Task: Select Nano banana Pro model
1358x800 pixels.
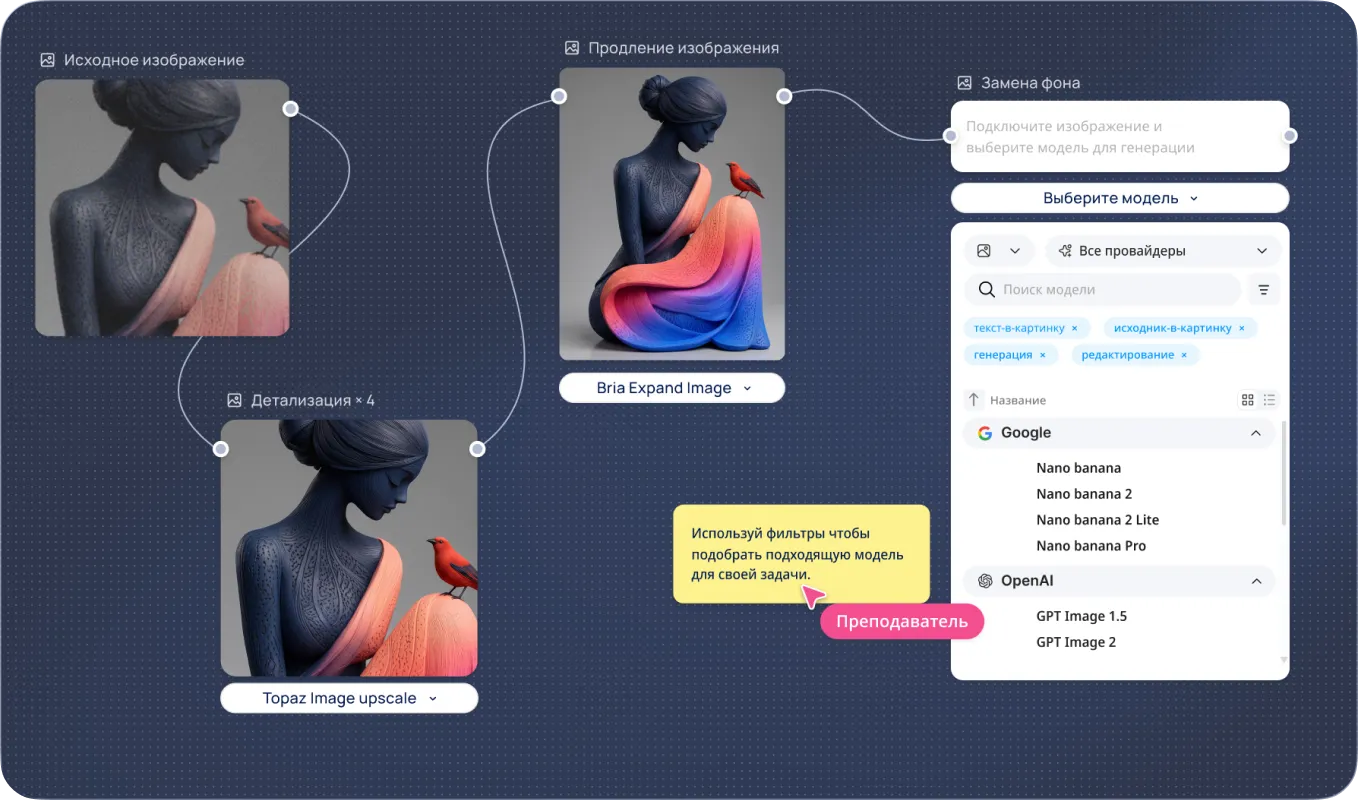Action: (1091, 546)
